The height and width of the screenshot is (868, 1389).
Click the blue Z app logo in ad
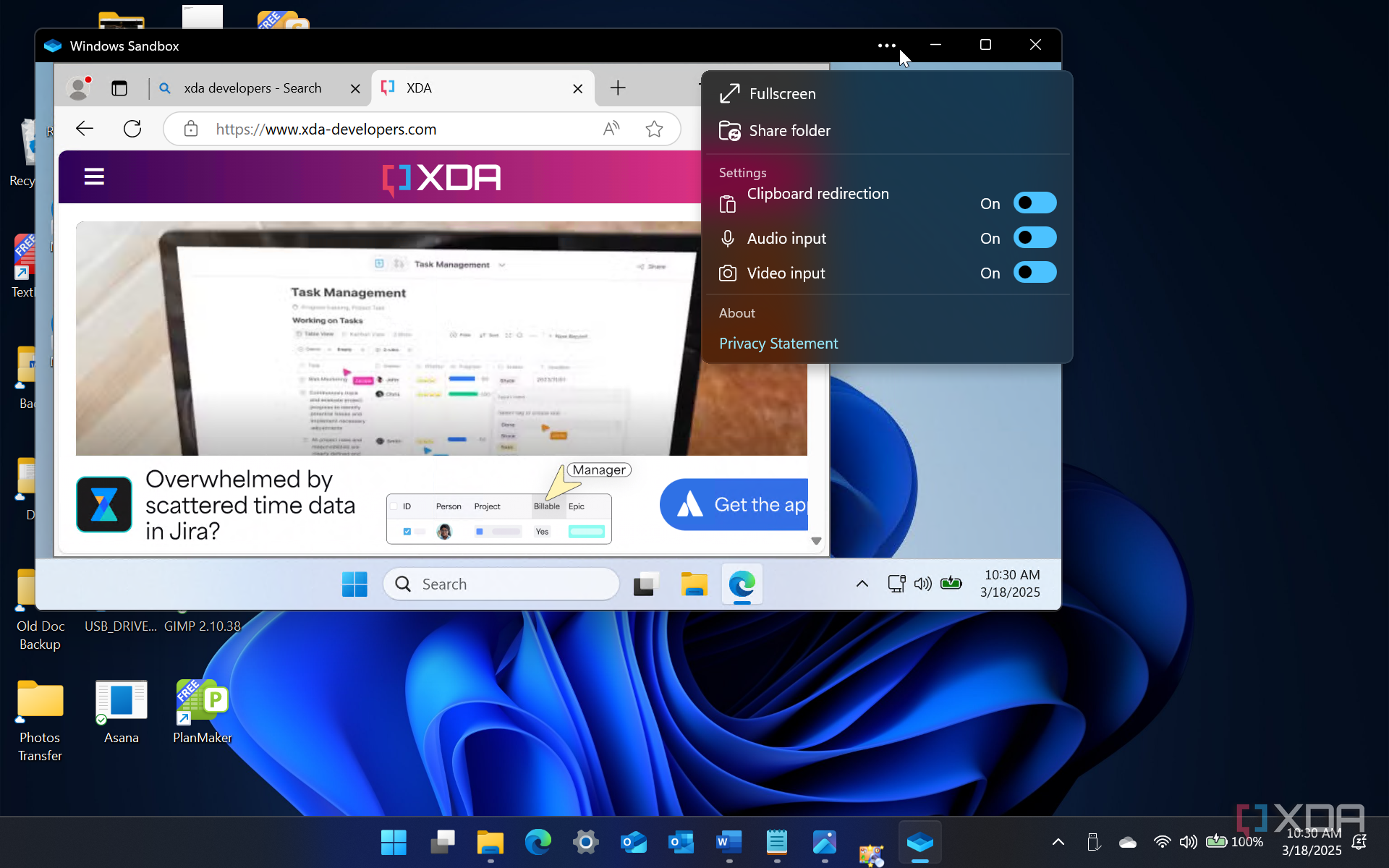104,505
